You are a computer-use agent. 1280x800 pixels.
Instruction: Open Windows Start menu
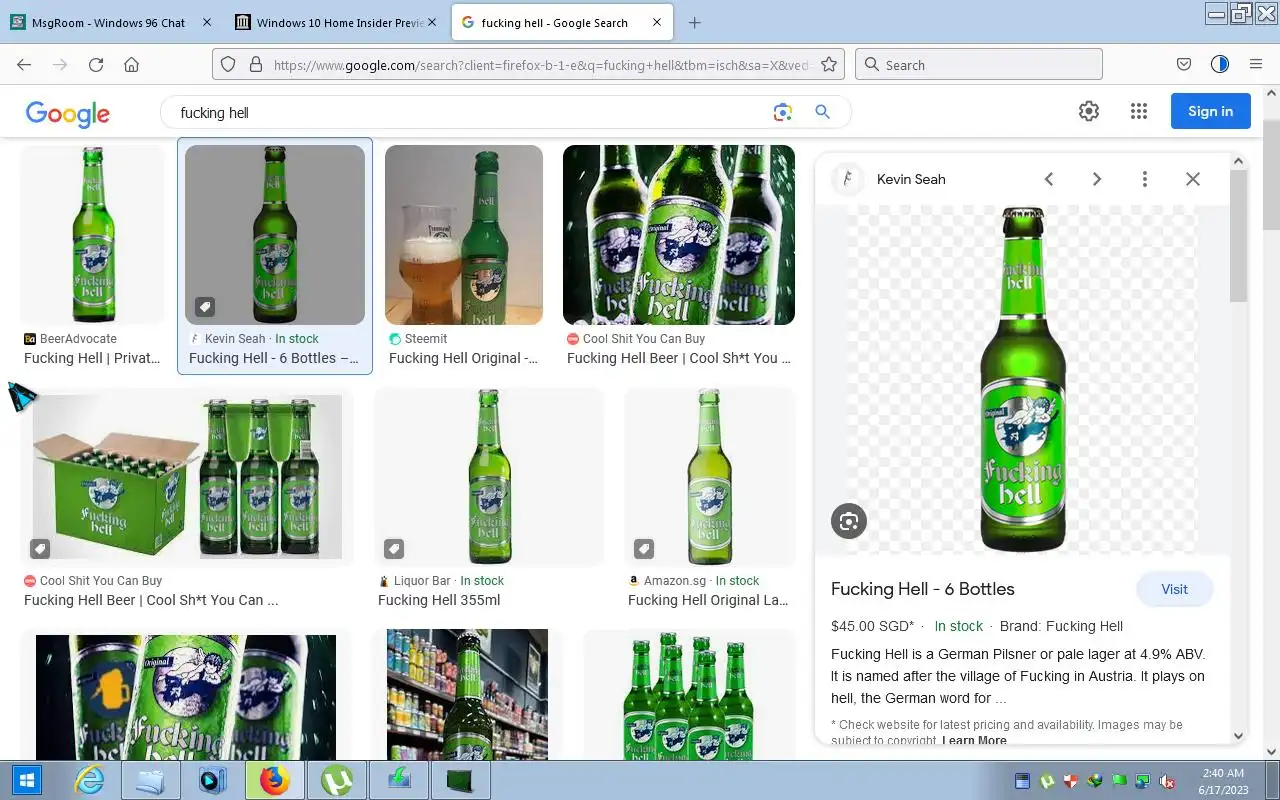[26, 780]
